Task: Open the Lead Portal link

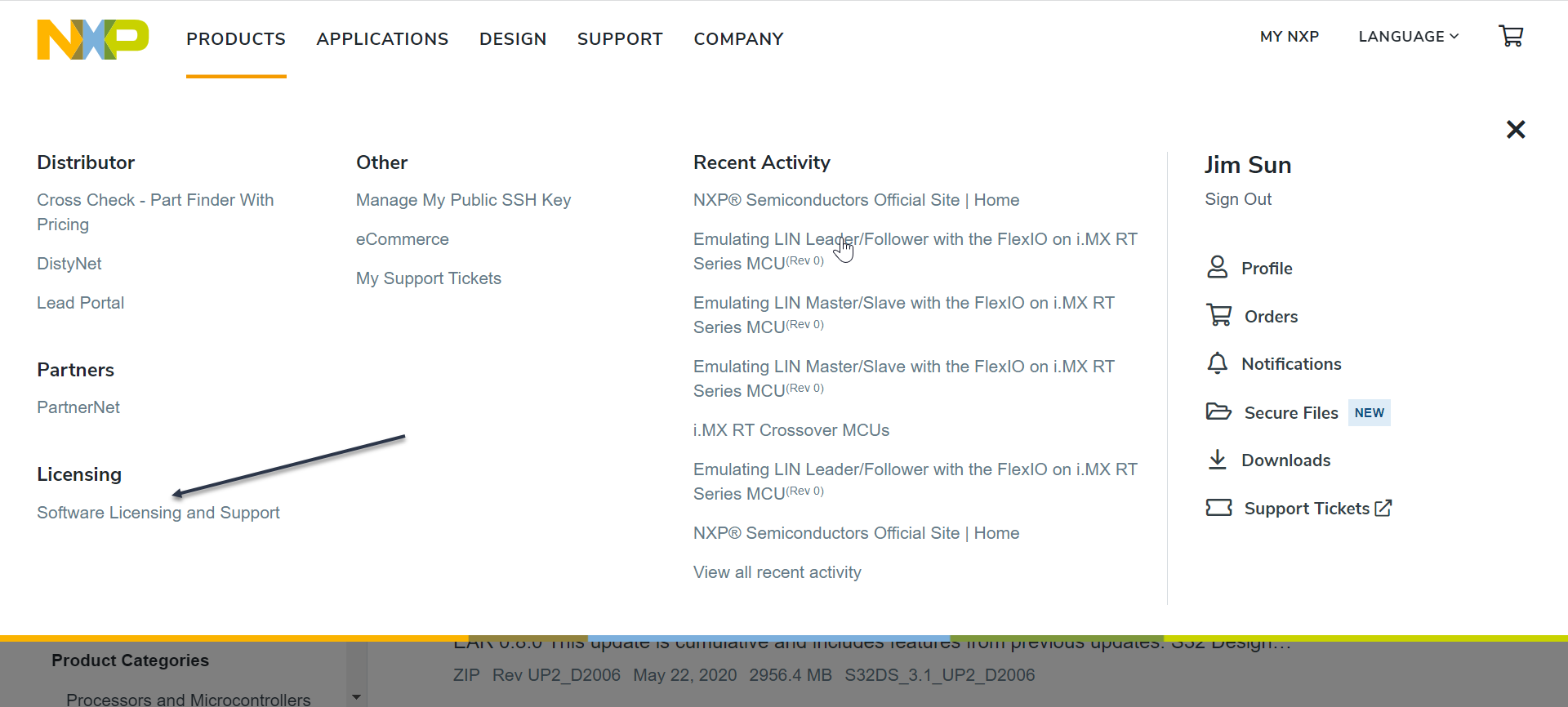Action: (x=80, y=303)
